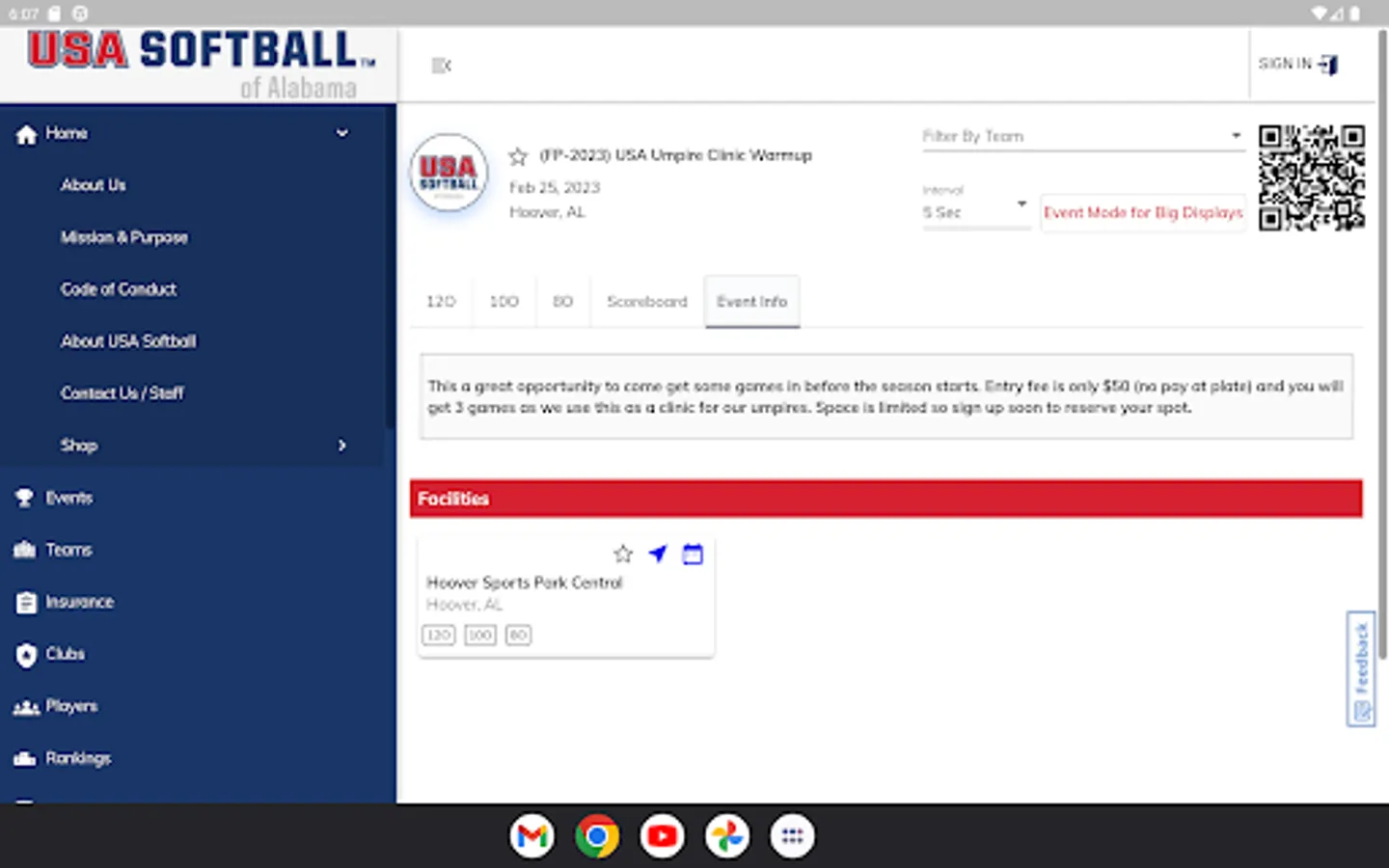
Task: Click the Players group icon
Action: (26, 707)
